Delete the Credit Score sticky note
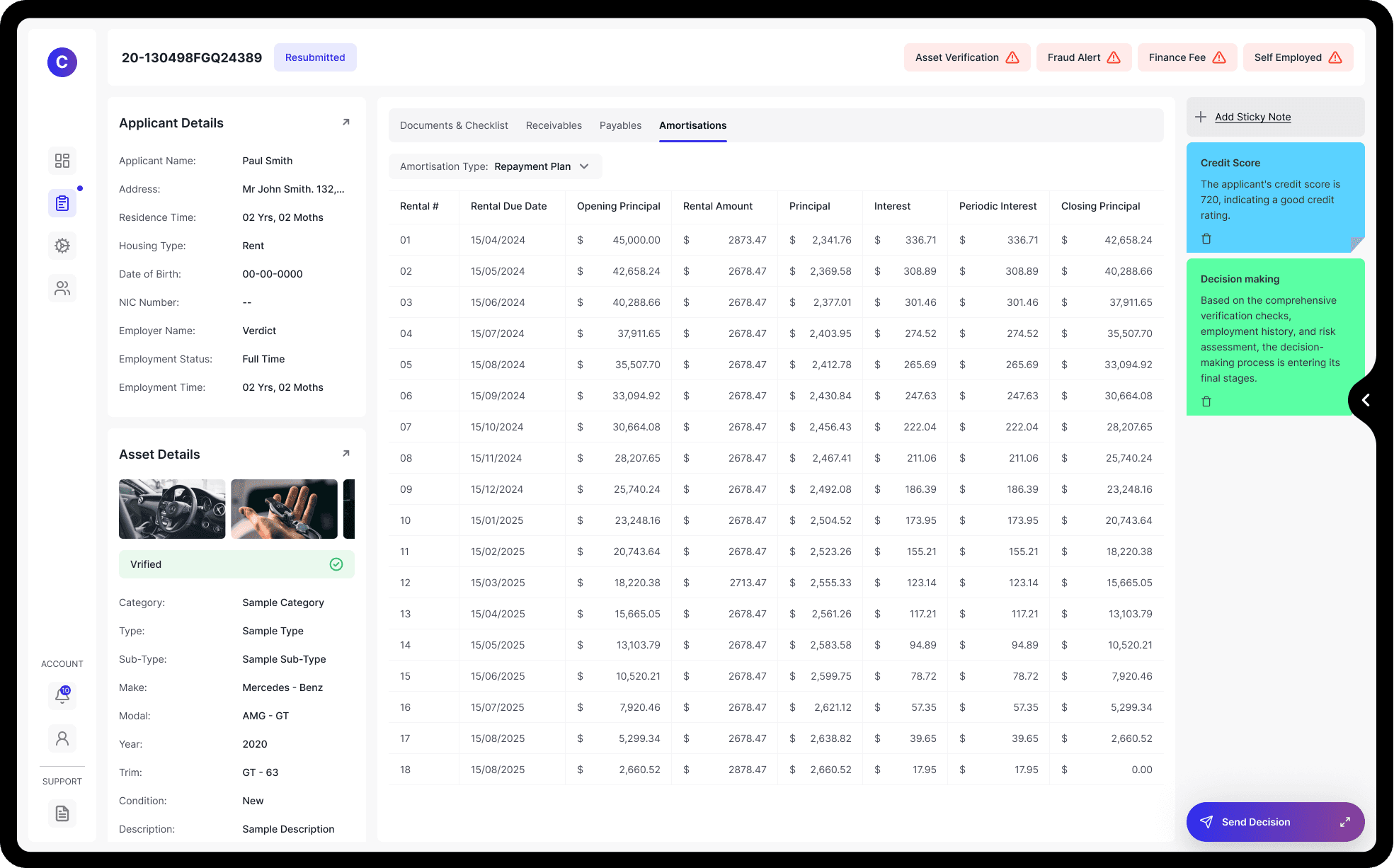Screen dimensions: 1394x868 (x=1206, y=239)
